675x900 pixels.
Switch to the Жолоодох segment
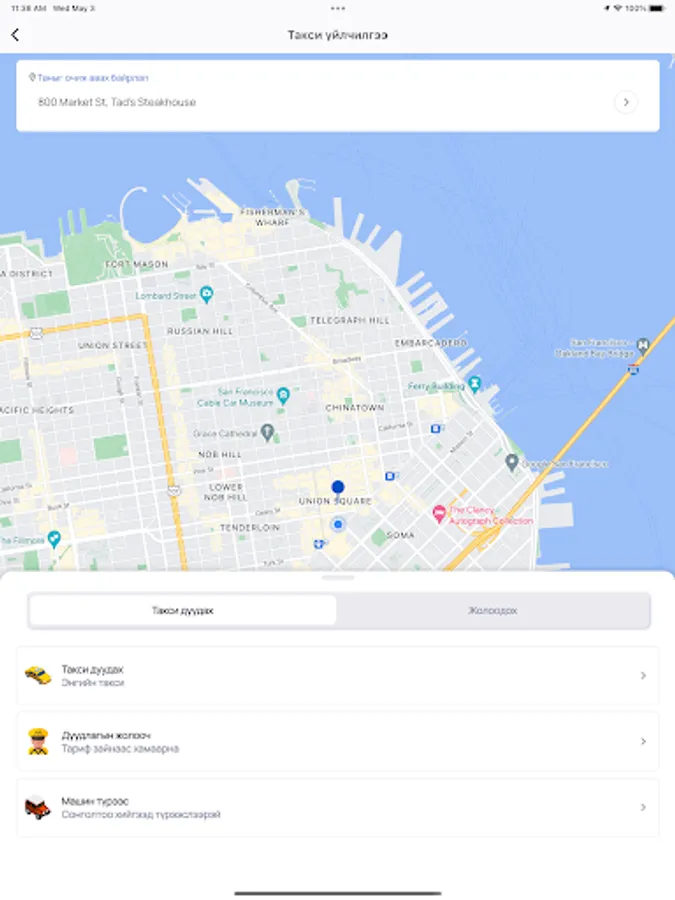pyautogui.click(x=493, y=610)
